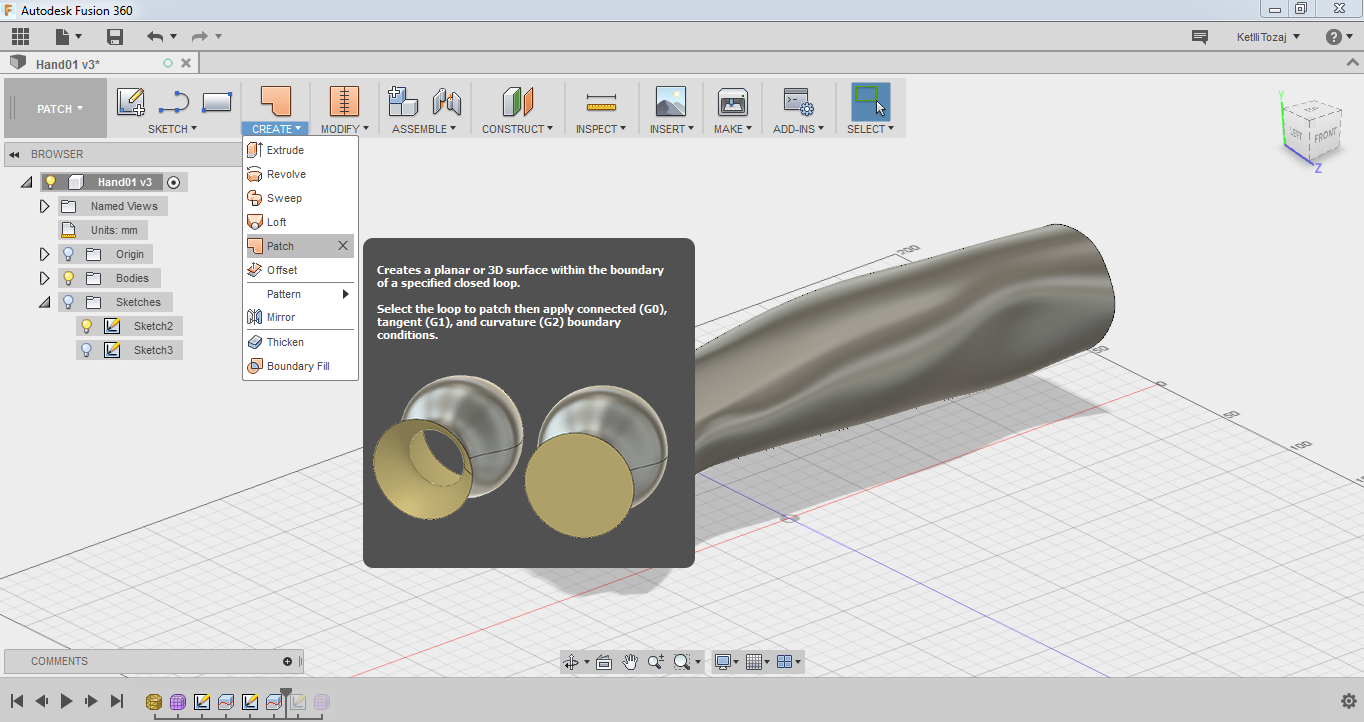Click the Add-Ins scripts icon

tap(798, 101)
